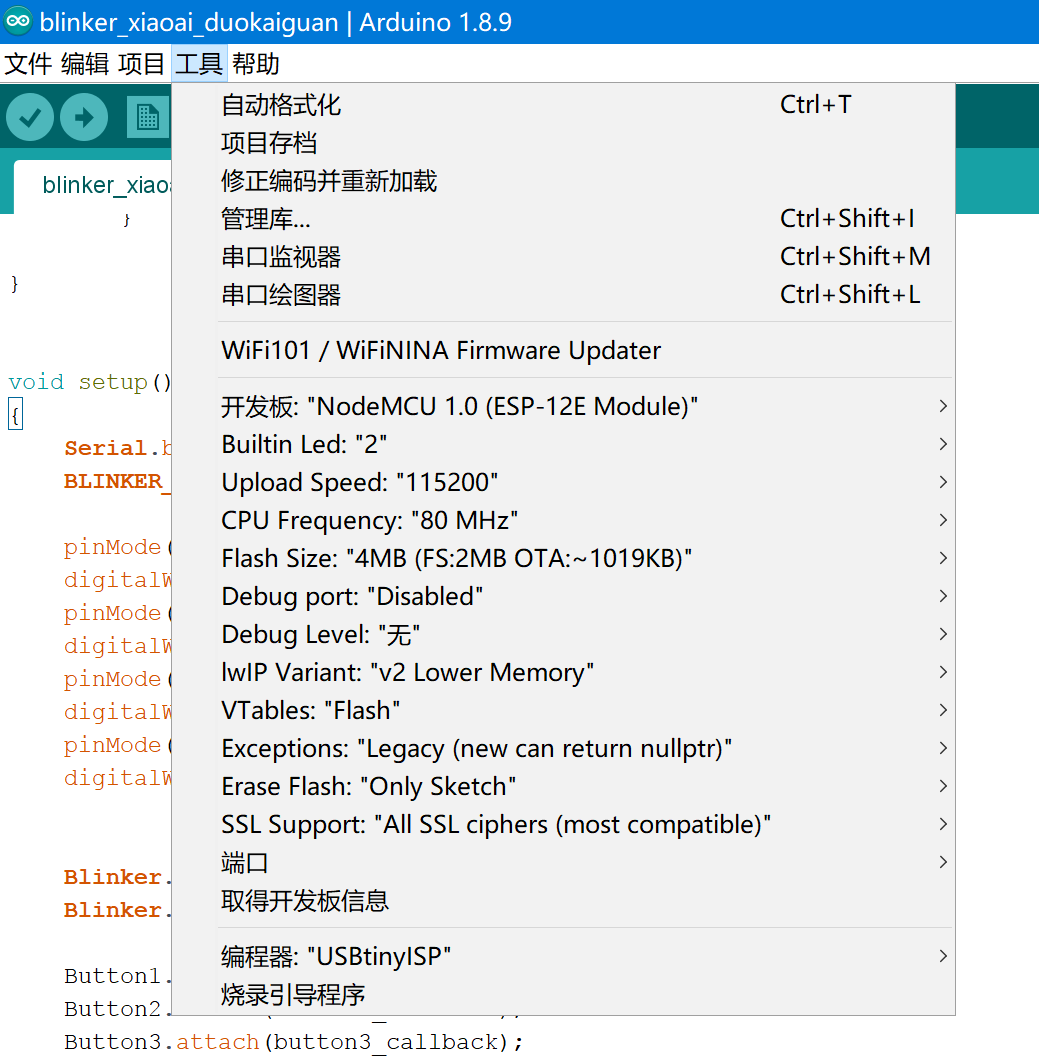The image size is (1039, 1060).
Task: Open the 编辑 menu
Action: (x=84, y=64)
